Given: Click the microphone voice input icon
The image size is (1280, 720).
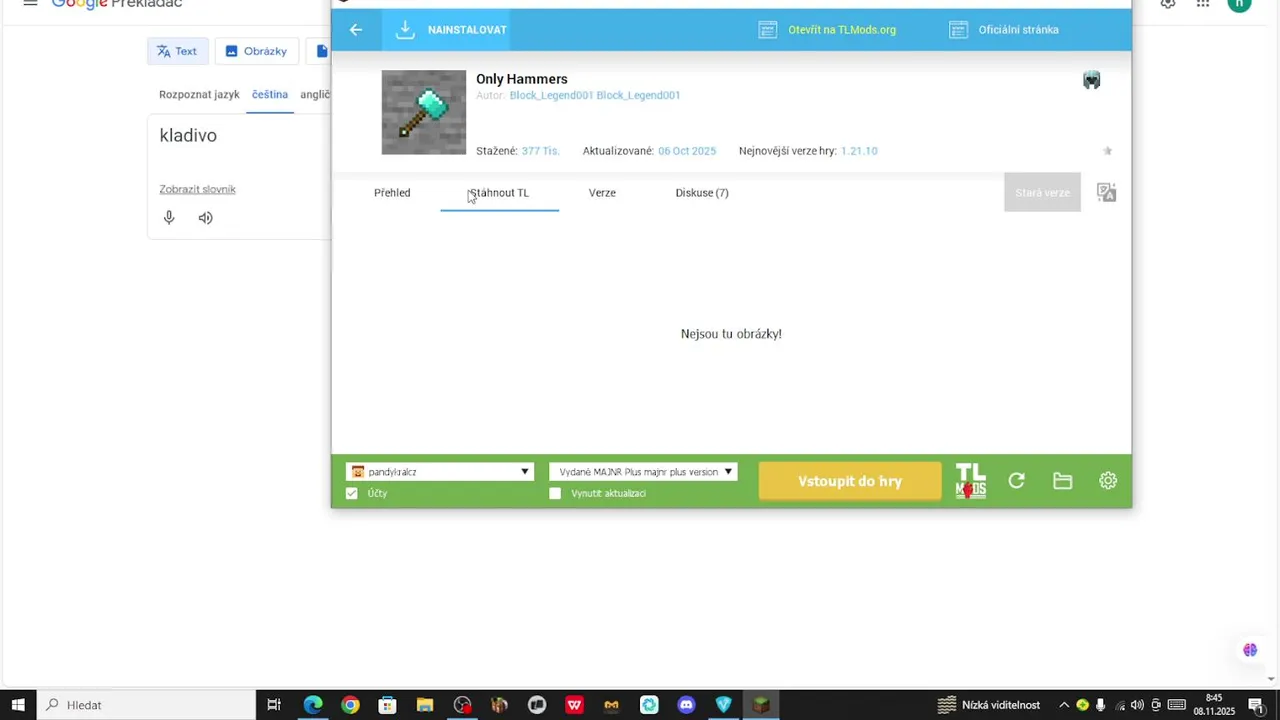Looking at the screenshot, I should pos(169,218).
